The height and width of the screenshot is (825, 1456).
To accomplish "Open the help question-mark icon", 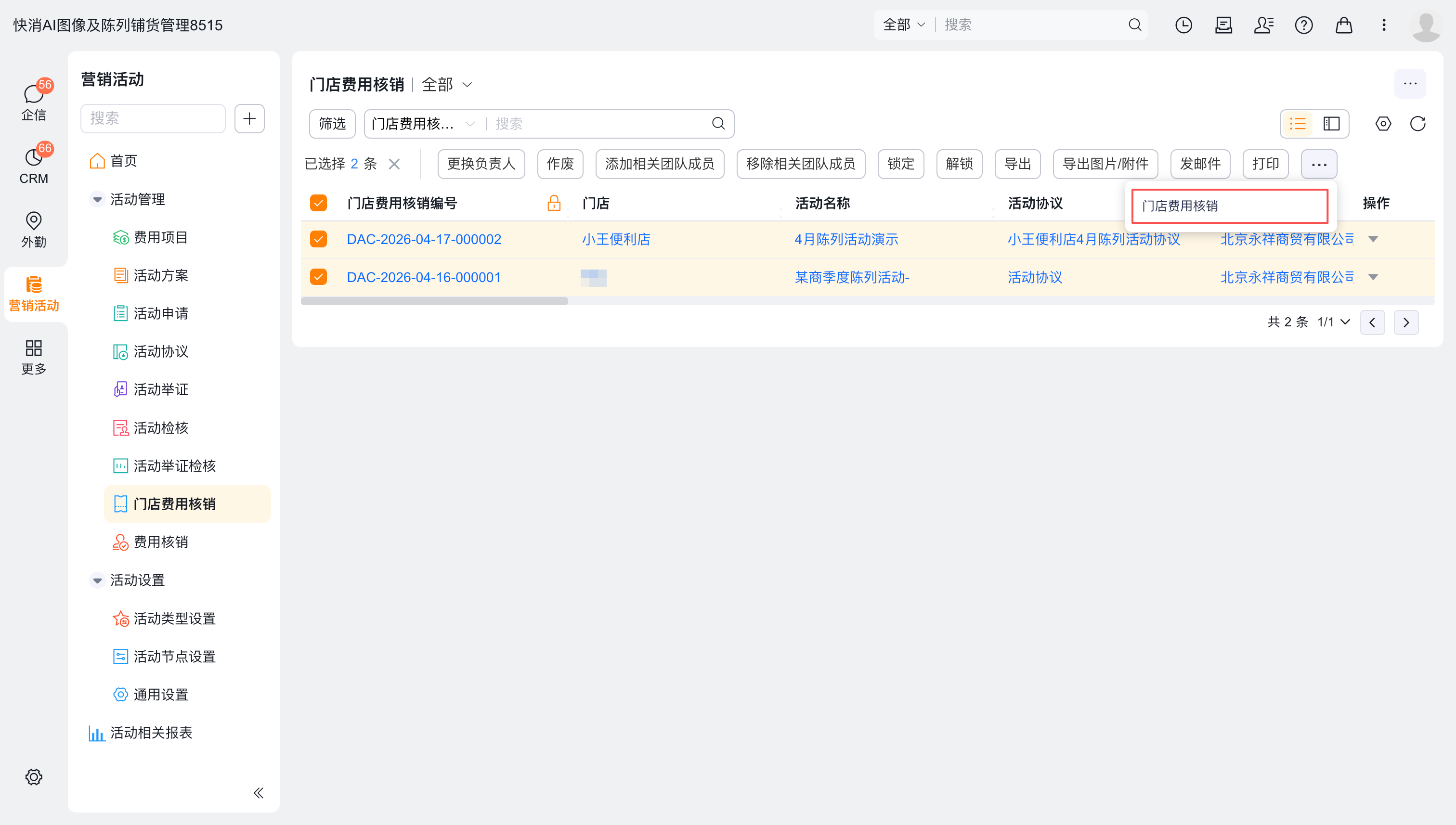I will click(x=1303, y=25).
